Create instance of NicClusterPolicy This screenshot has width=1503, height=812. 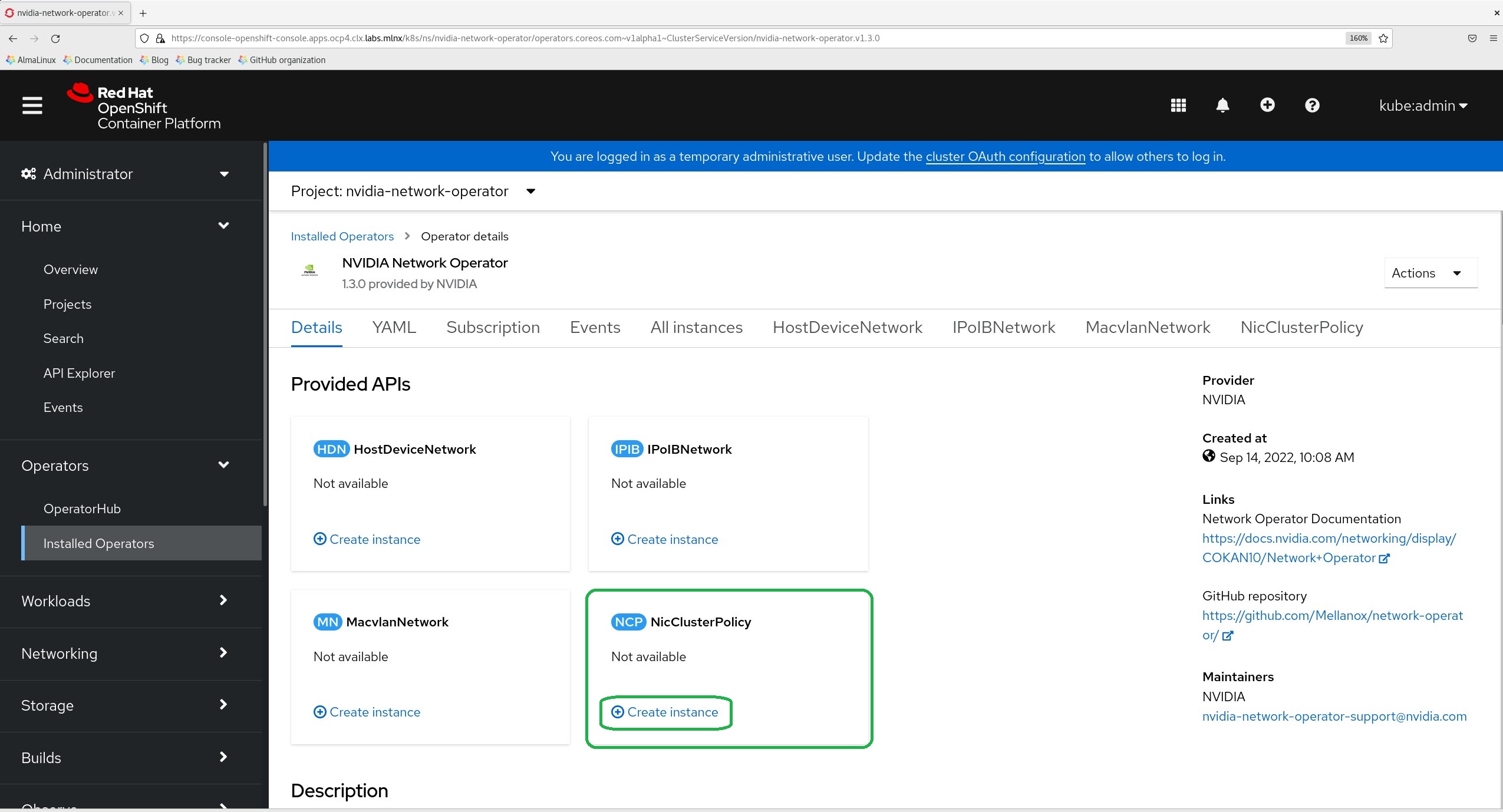tap(665, 712)
